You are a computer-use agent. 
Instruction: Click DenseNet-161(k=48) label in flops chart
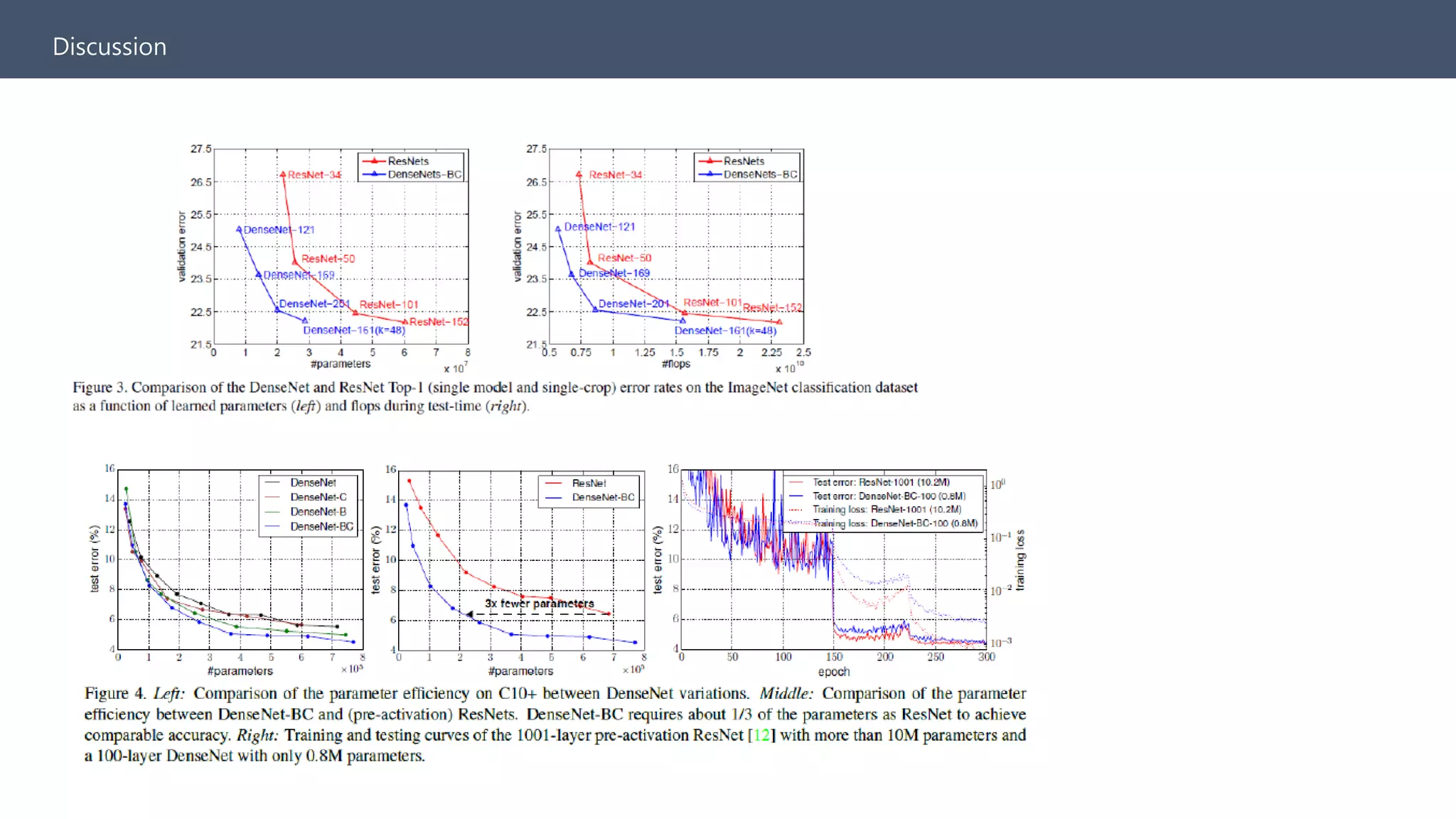coord(725,331)
